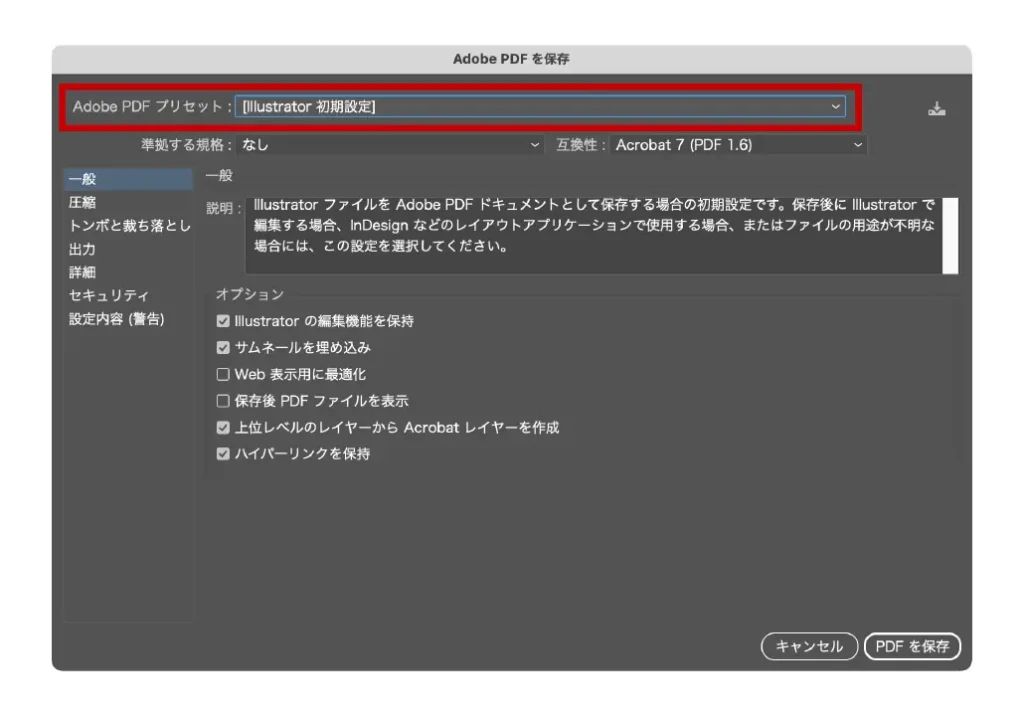Screen dimensions: 1024x716
Task: Open the 互換性 Acrobat 7 dropdown
Action: click(738, 145)
